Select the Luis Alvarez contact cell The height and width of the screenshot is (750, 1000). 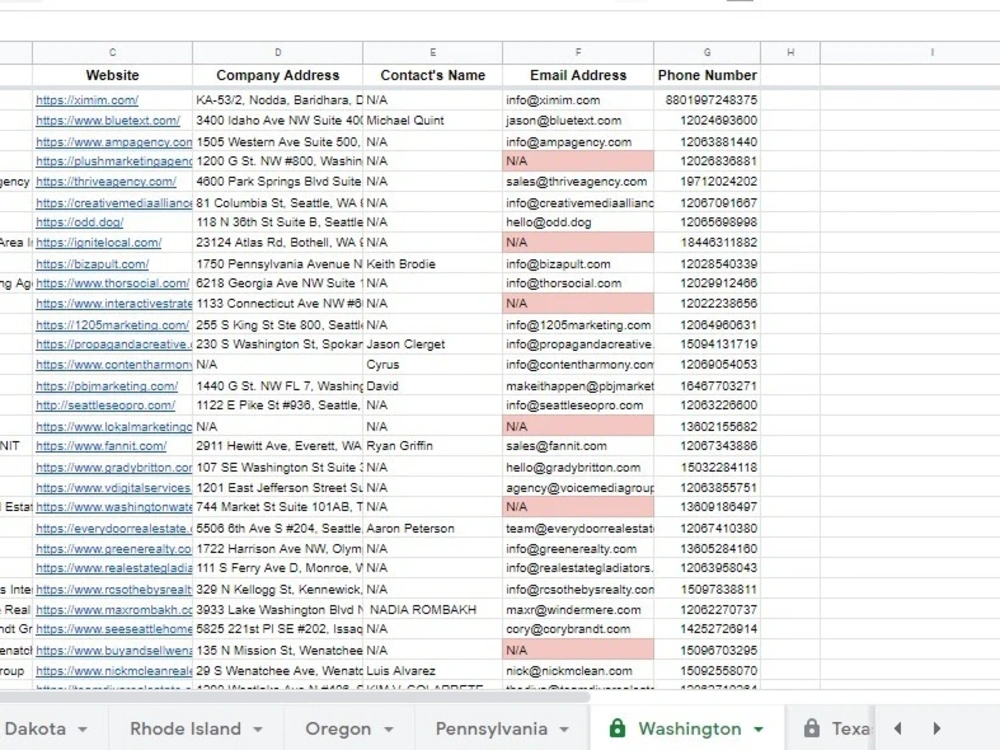(x=432, y=671)
